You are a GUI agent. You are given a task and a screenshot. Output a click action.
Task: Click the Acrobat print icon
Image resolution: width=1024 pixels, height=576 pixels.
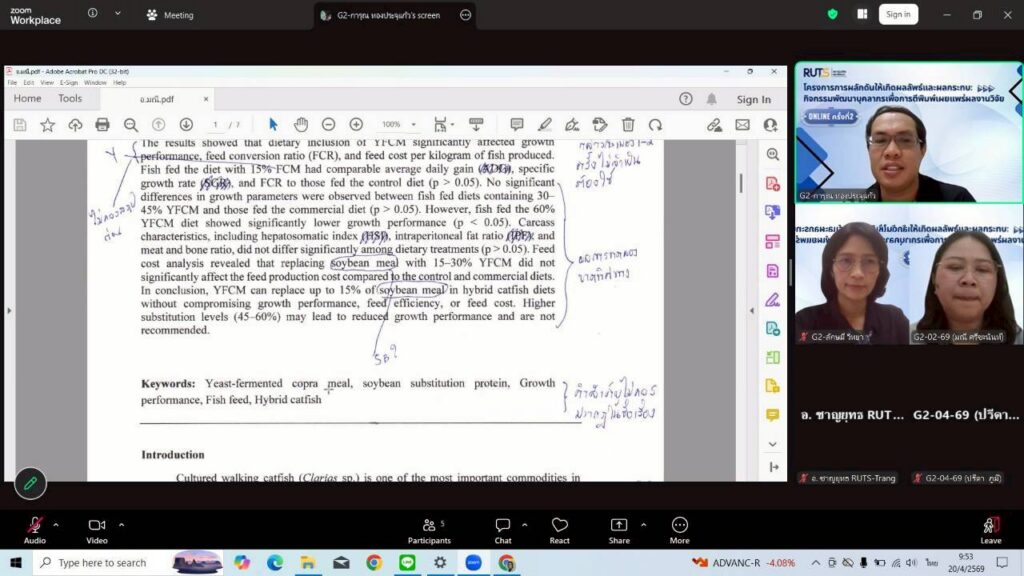pyautogui.click(x=102, y=125)
